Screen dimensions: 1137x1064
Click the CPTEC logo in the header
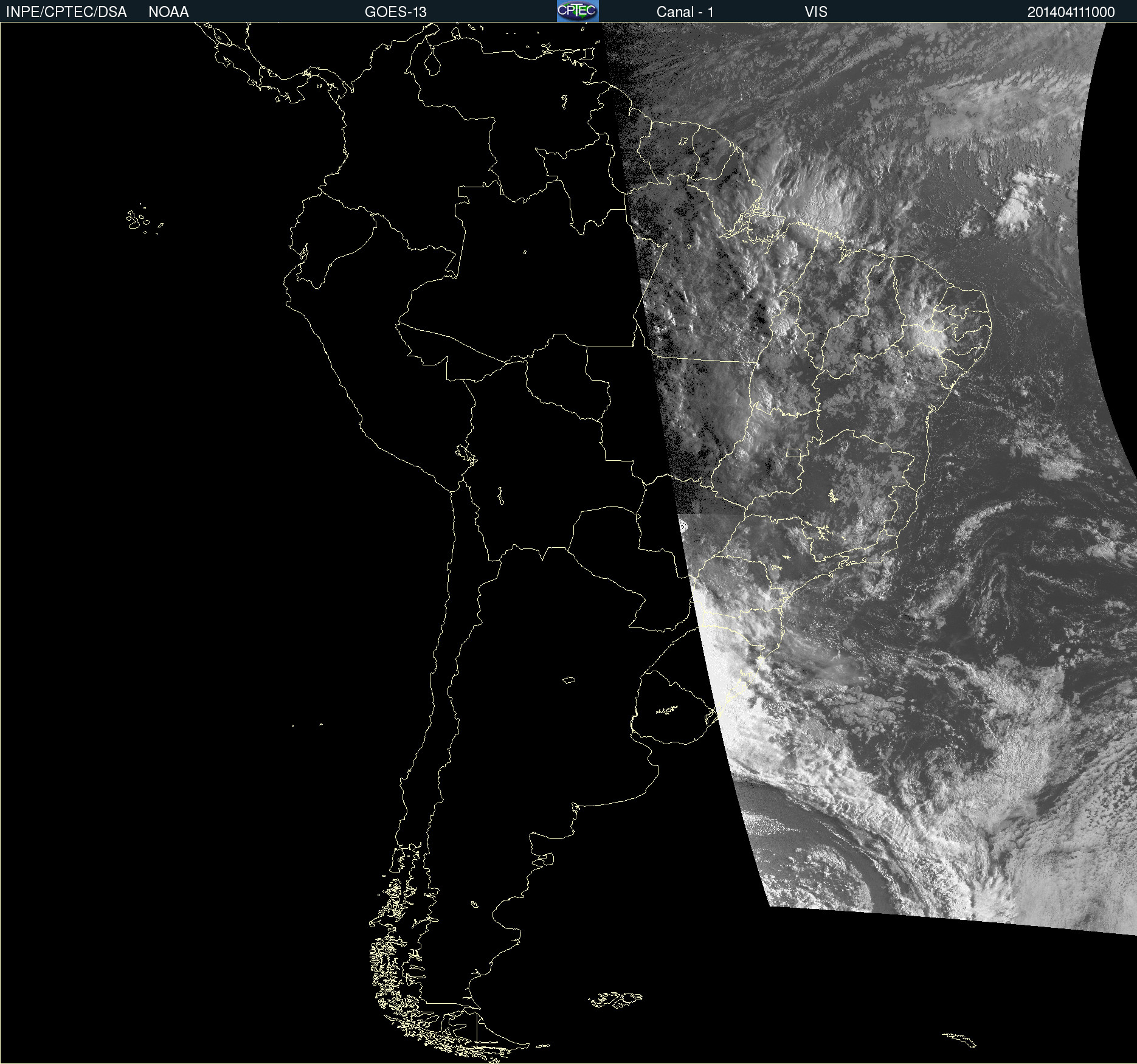pos(577,11)
